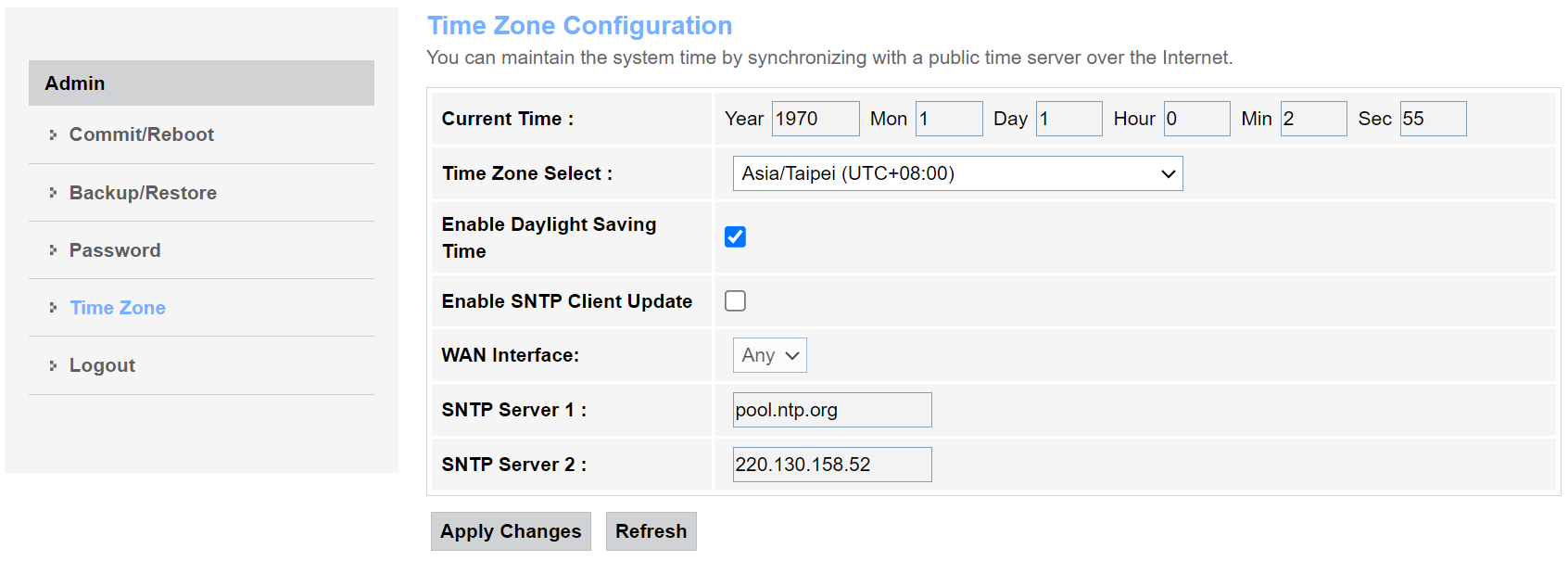
Task: Click arrow bullet beside Backup/Restore
Action: click(x=53, y=193)
